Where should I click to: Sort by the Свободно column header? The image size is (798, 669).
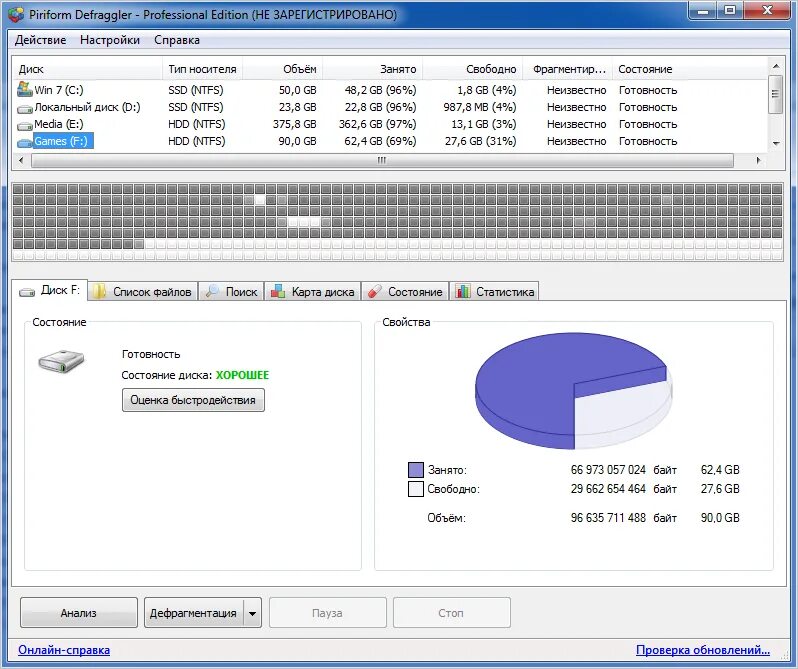tap(473, 69)
